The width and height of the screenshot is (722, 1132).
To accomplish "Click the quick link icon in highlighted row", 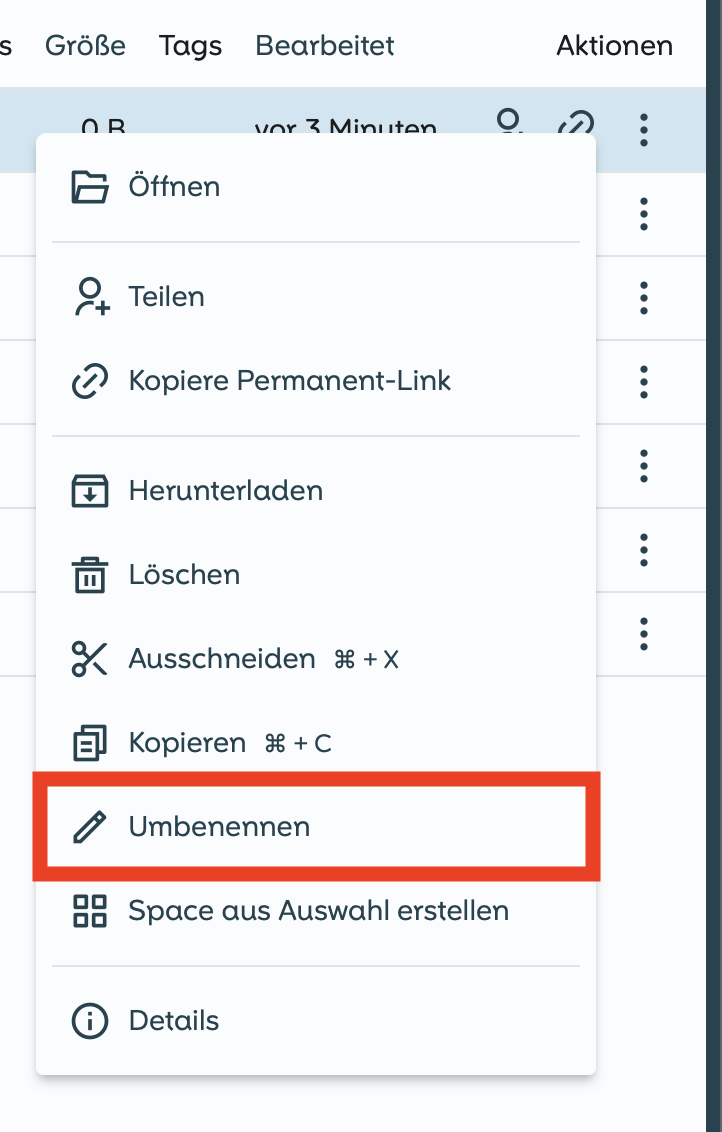I will pyautogui.click(x=576, y=125).
